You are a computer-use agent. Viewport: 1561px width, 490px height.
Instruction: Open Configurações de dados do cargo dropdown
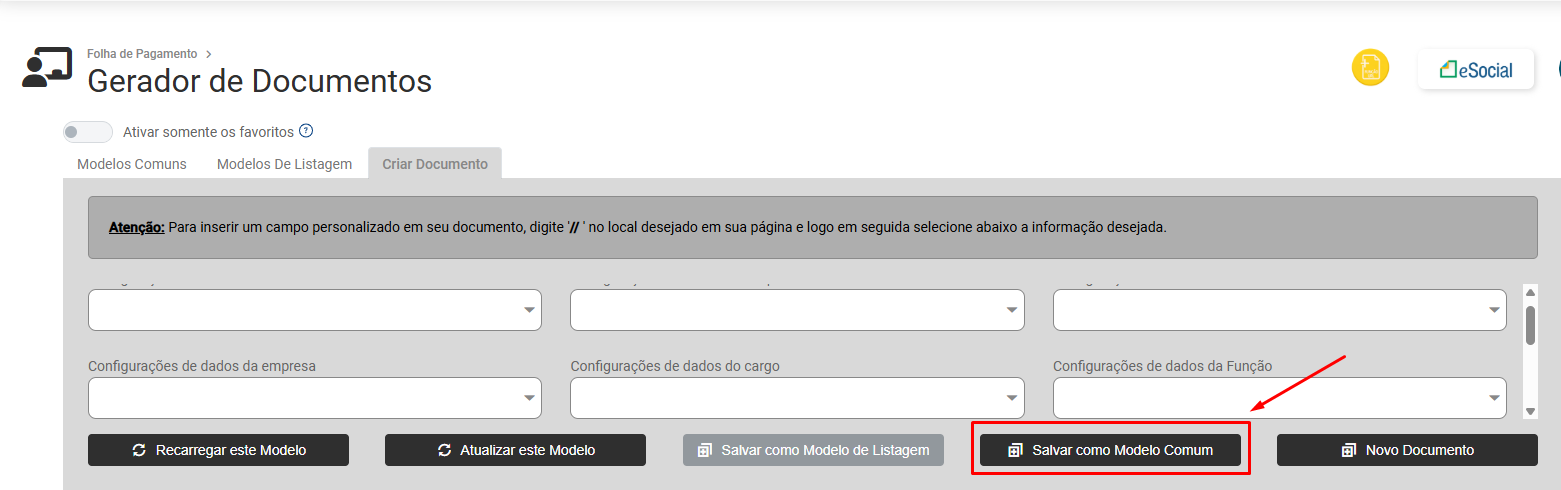(x=797, y=398)
